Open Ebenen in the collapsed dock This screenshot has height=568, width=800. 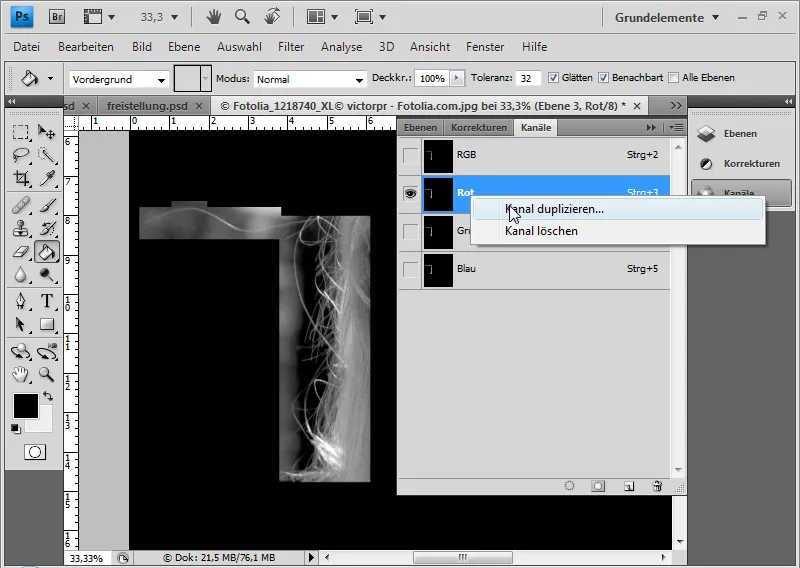[x=740, y=134]
